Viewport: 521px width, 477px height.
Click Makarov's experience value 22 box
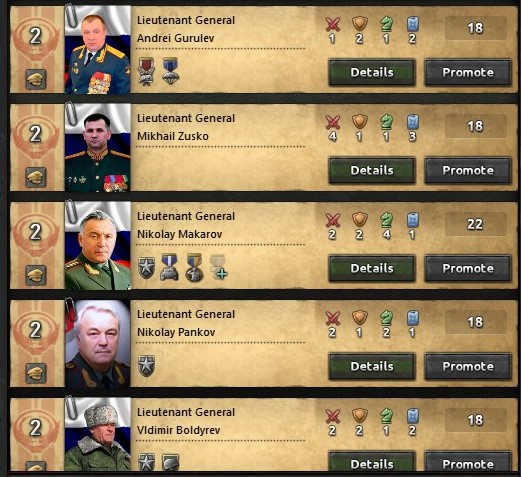pos(475,224)
